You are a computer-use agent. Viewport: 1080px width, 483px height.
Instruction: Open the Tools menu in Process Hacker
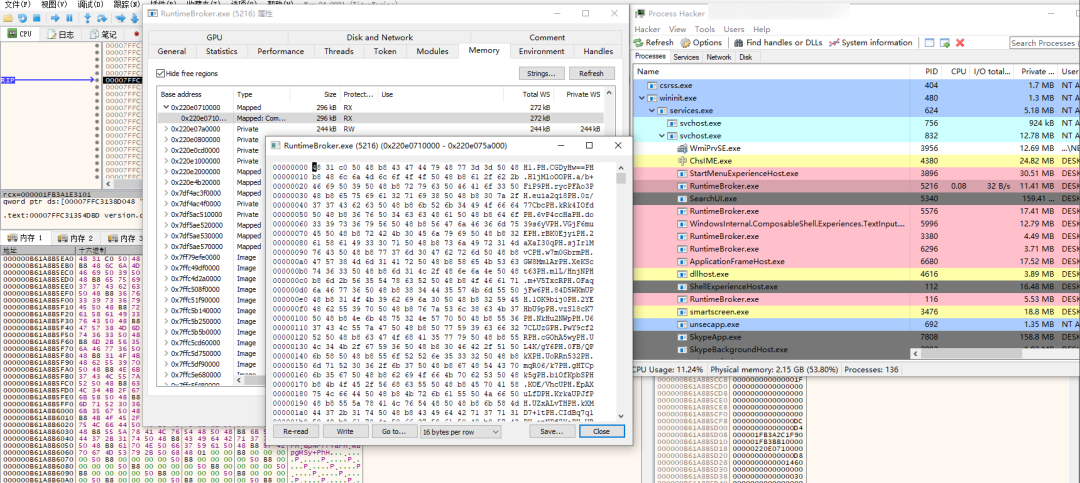(705, 30)
